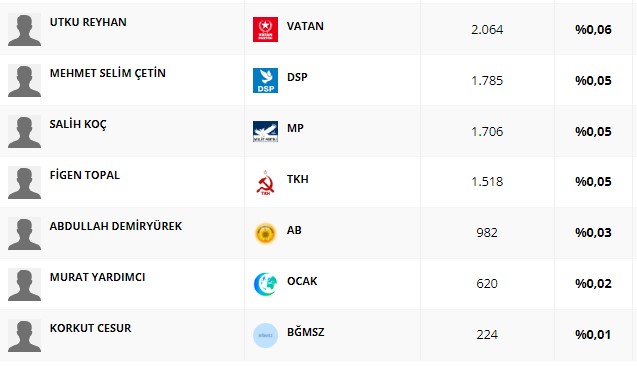Image resolution: width=637 pixels, height=366 pixels.
Task: Click the 2.064 vote count
Action: point(487,30)
